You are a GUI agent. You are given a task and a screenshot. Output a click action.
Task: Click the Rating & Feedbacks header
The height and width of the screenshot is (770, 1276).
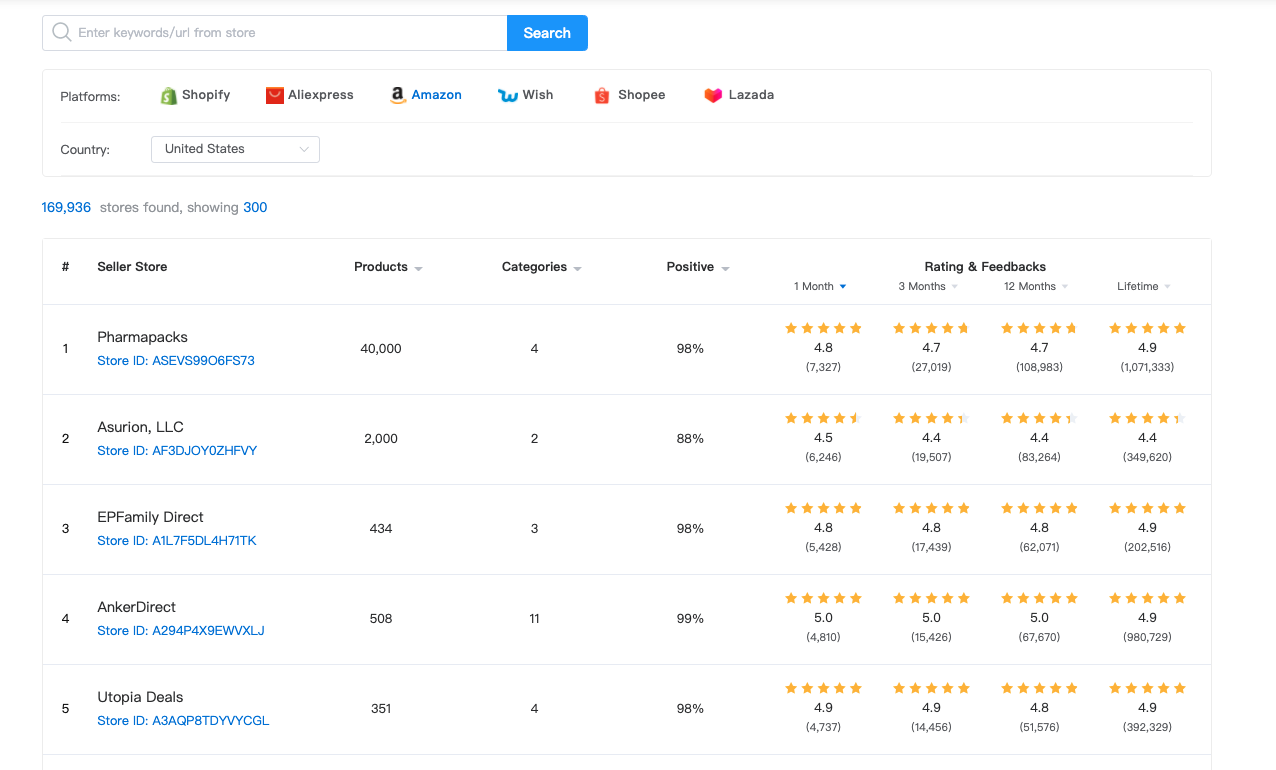pos(985,267)
